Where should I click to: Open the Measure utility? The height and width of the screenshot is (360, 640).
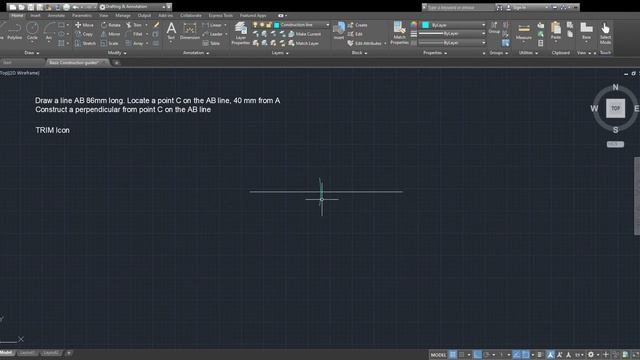point(524,31)
